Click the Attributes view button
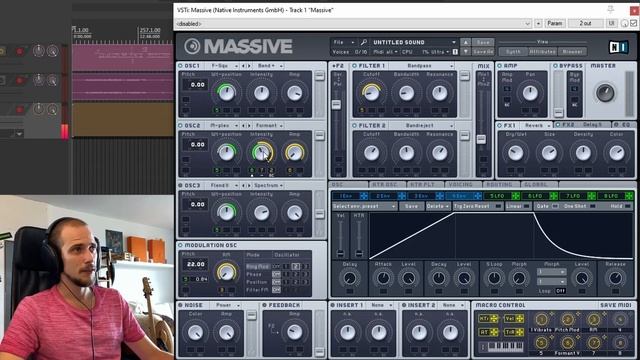 pyautogui.click(x=542, y=52)
